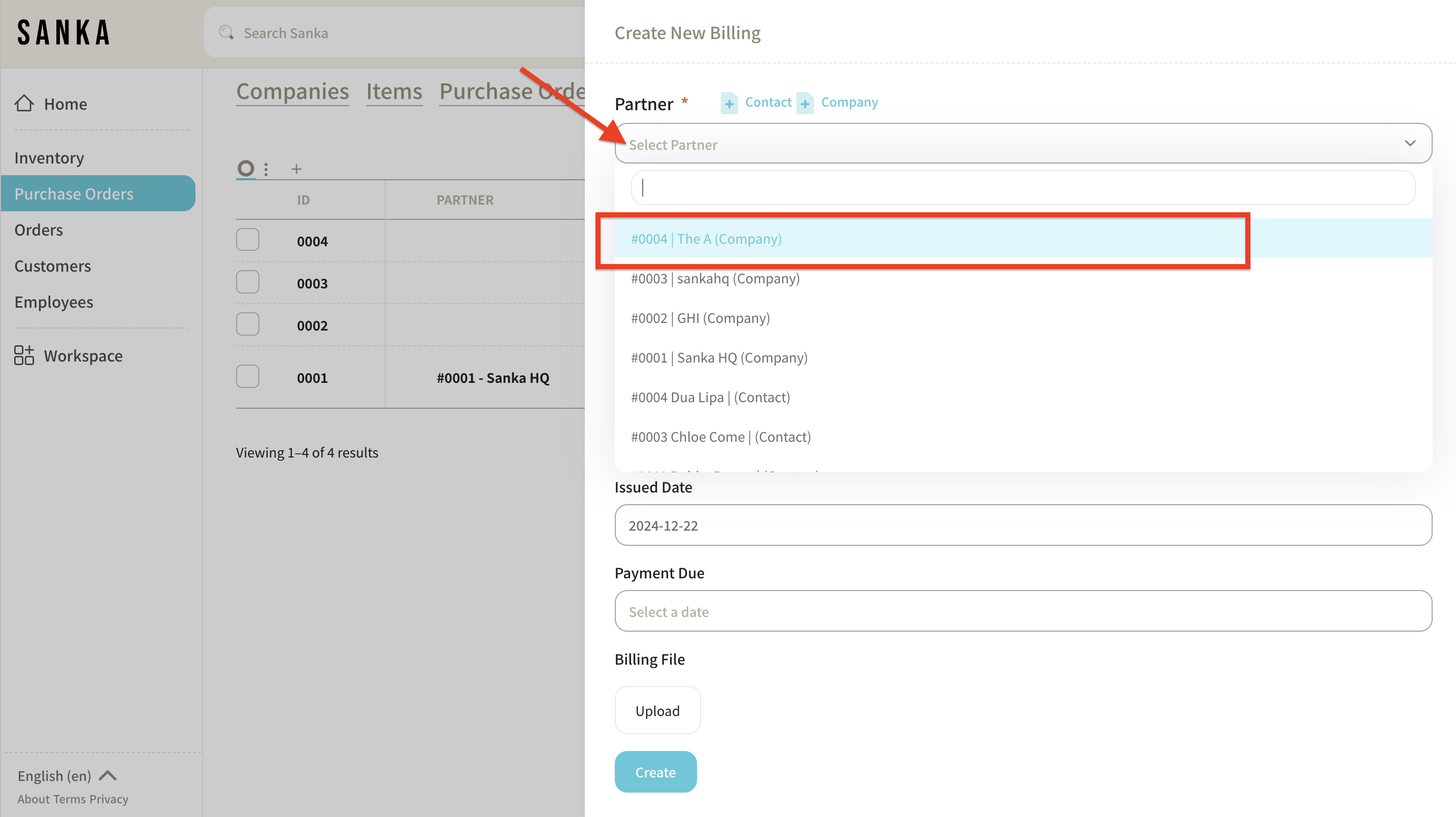Select #0004 Dua Lipa contact option
The width and height of the screenshot is (1456, 817).
tap(710, 398)
